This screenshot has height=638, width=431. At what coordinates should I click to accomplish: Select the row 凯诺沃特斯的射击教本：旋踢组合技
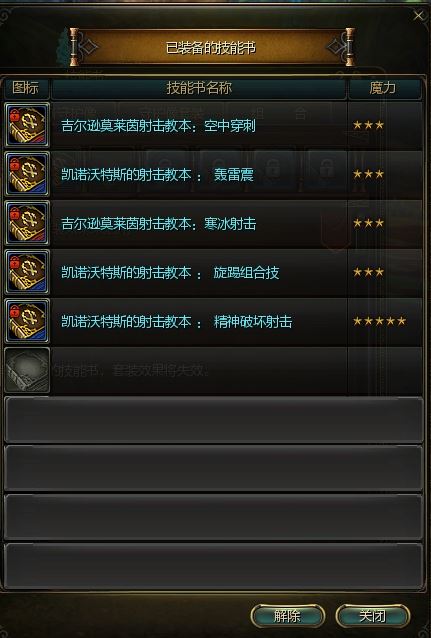pos(213,272)
